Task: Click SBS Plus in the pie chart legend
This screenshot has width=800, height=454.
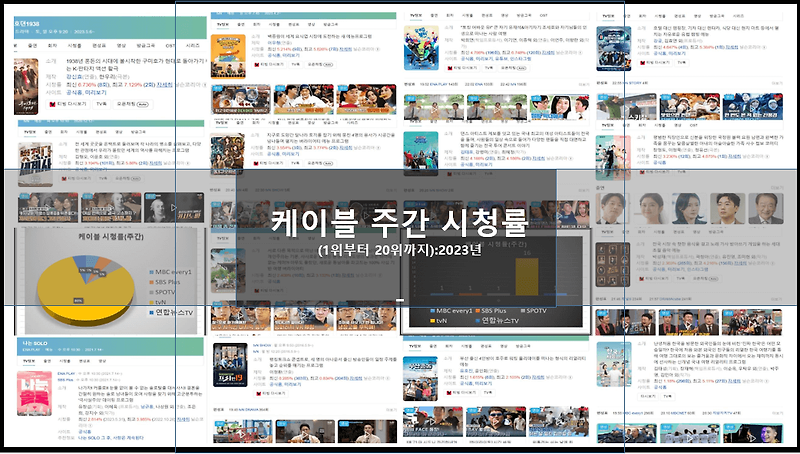Action: tap(164, 282)
